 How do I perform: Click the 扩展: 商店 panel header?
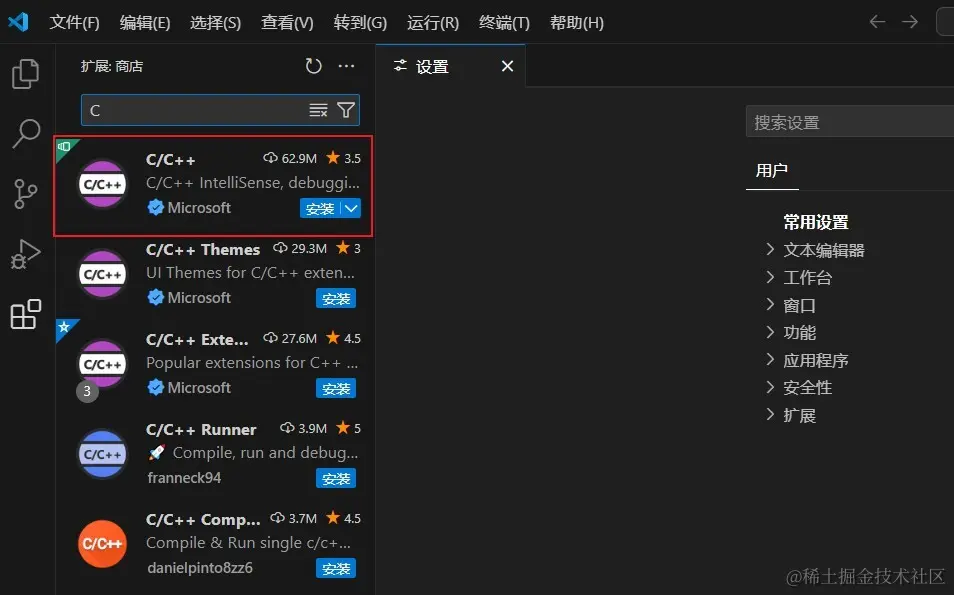[x=112, y=66]
